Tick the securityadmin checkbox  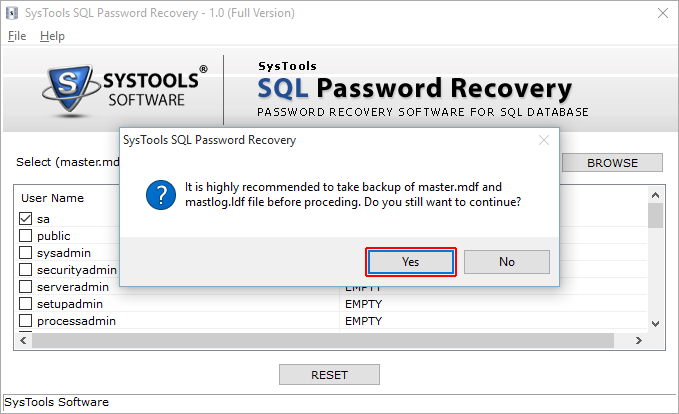pyautogui.click(x=26, y=269)
